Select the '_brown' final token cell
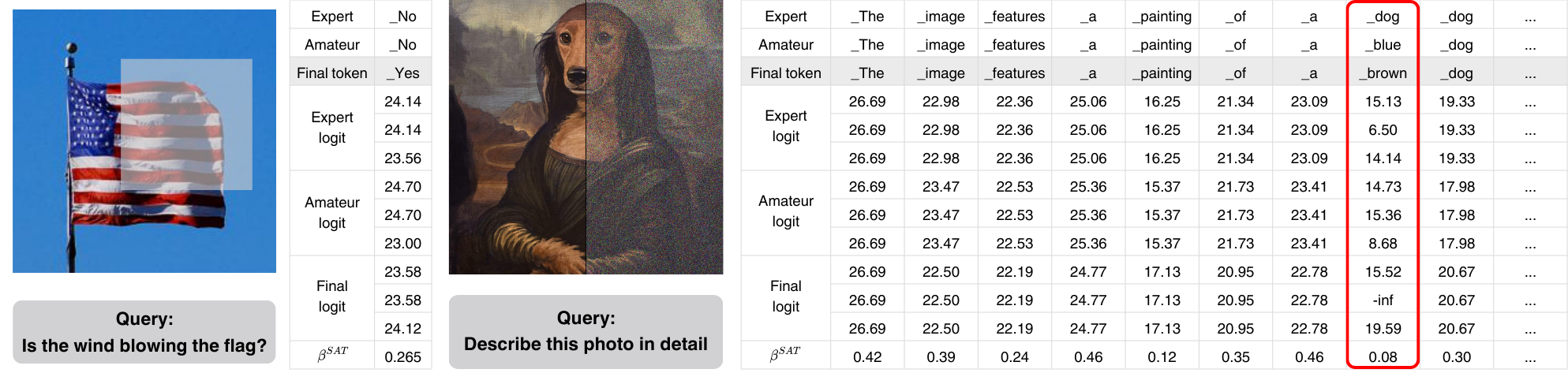Viewport: 1568px width, 373px height. [x=1383, y=73]
